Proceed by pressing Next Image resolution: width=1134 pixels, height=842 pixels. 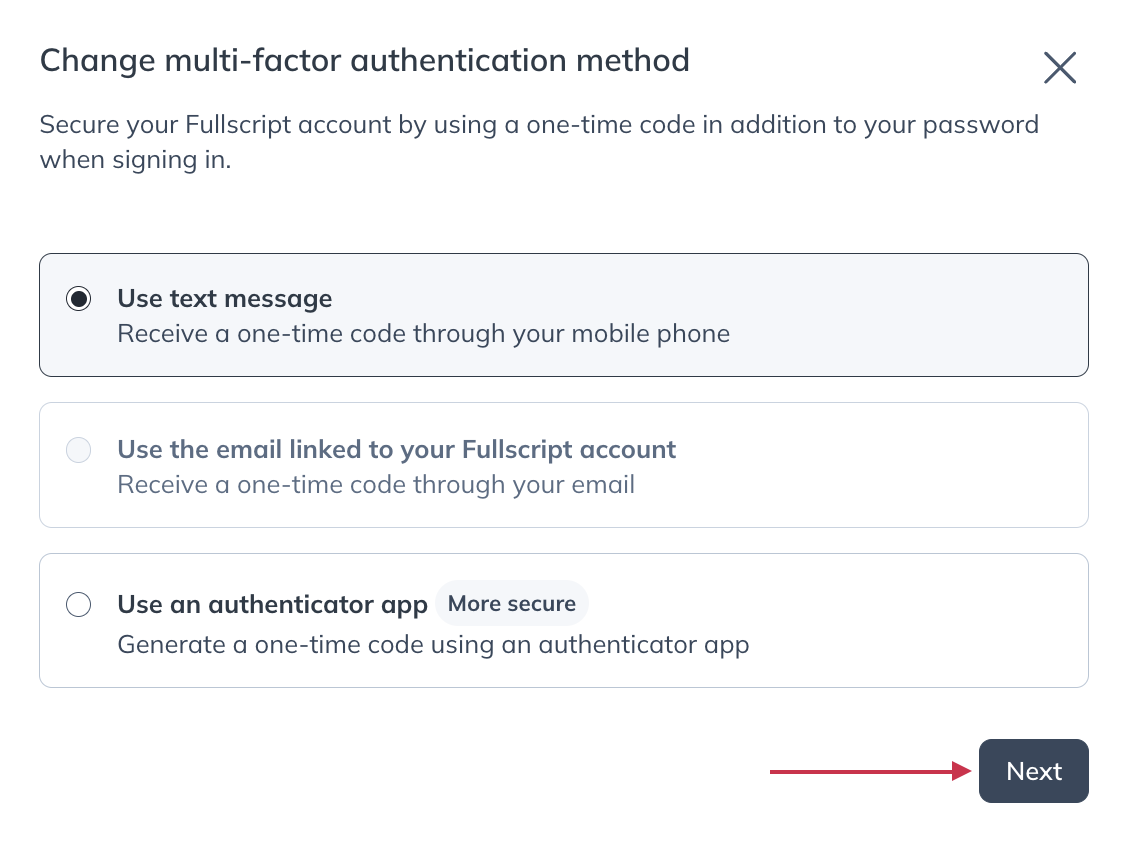(1033, 771)
